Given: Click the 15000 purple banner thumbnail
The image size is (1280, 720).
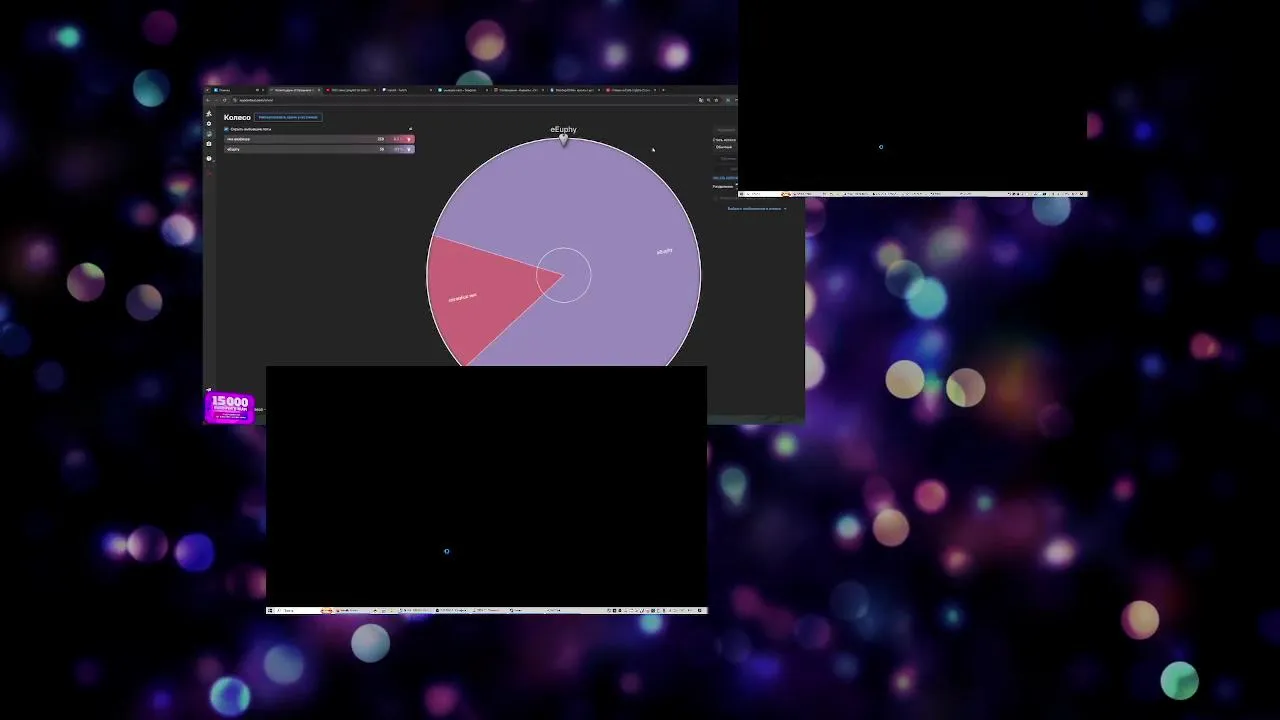Looking at the screenshot, I should pyautogui.click(x=229, y=407).
